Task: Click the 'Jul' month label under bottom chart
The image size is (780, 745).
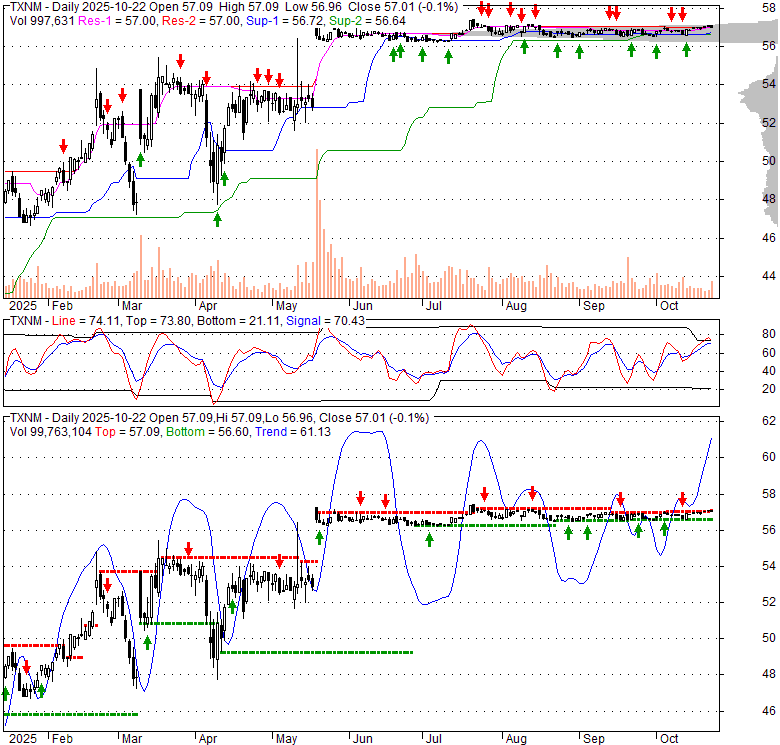Action: point(433,739)
